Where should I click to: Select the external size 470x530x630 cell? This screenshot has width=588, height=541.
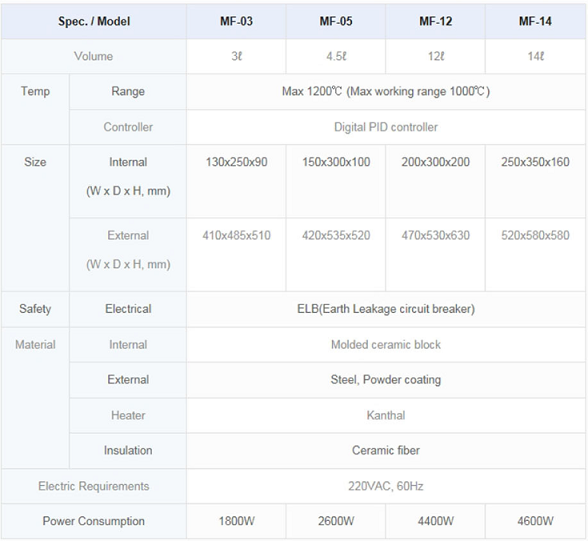435,255
